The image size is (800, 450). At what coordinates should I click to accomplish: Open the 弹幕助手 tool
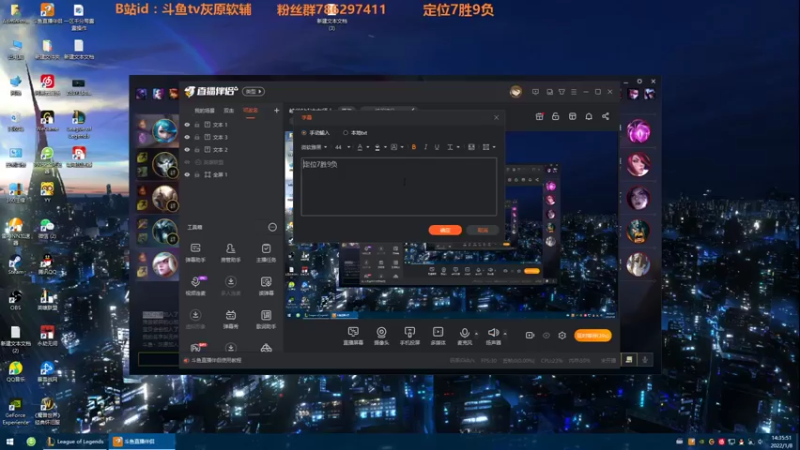click(x=195, y=253)
